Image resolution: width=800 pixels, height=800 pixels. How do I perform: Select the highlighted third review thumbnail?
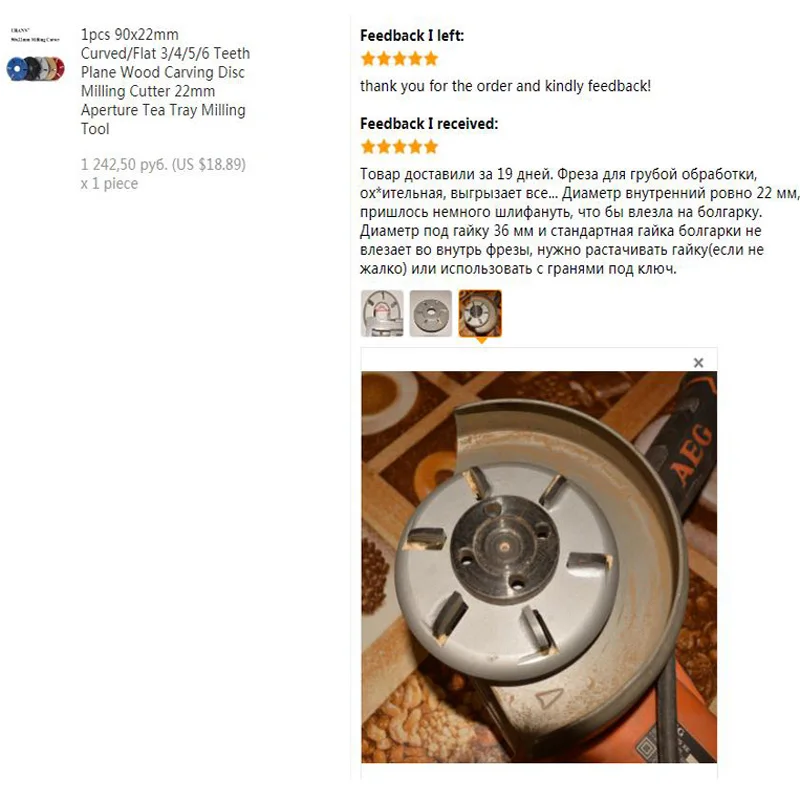point(480,313)
